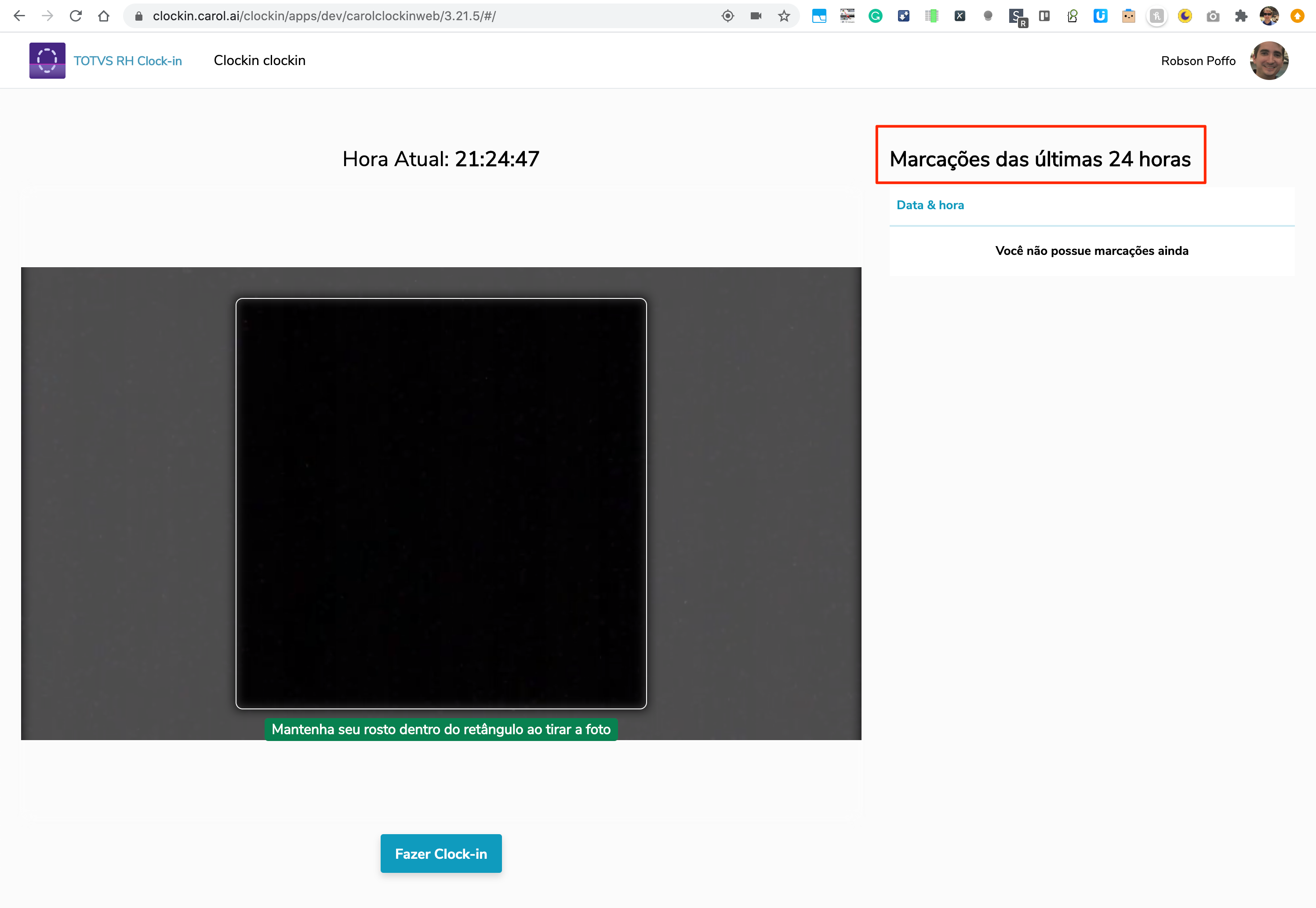1316x908 pixels.
Task: Click the TOTVS purple logo icon
Action: pyautogui.click(x=47, y=60)
